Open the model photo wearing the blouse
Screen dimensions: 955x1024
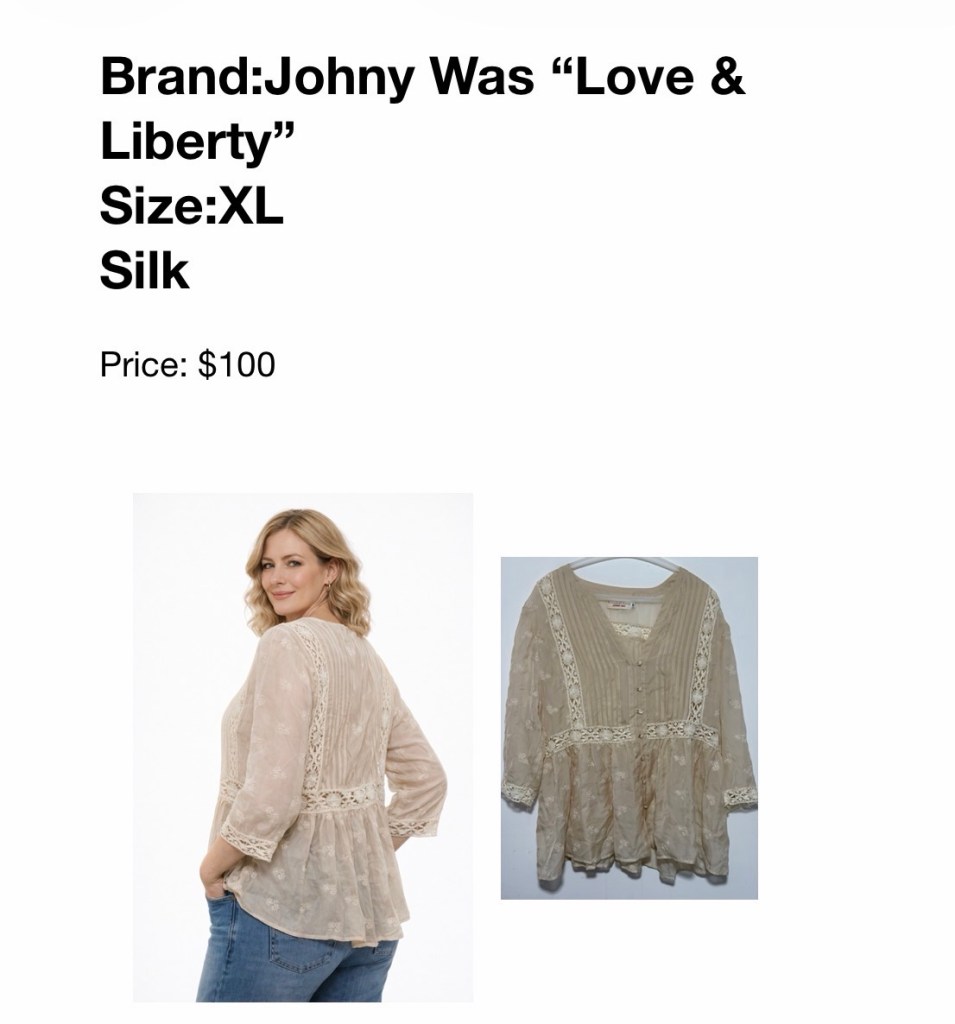[302, 747]
